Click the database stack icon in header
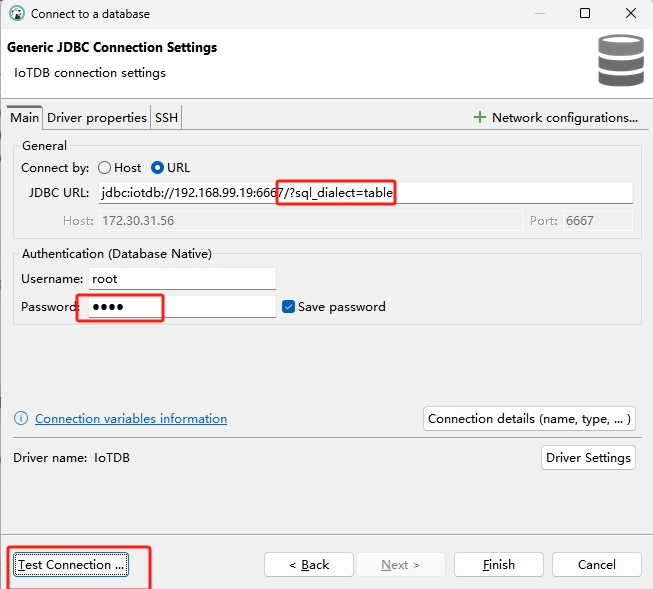Viewport: 653px width, 589px height. (x=620, y=60)
